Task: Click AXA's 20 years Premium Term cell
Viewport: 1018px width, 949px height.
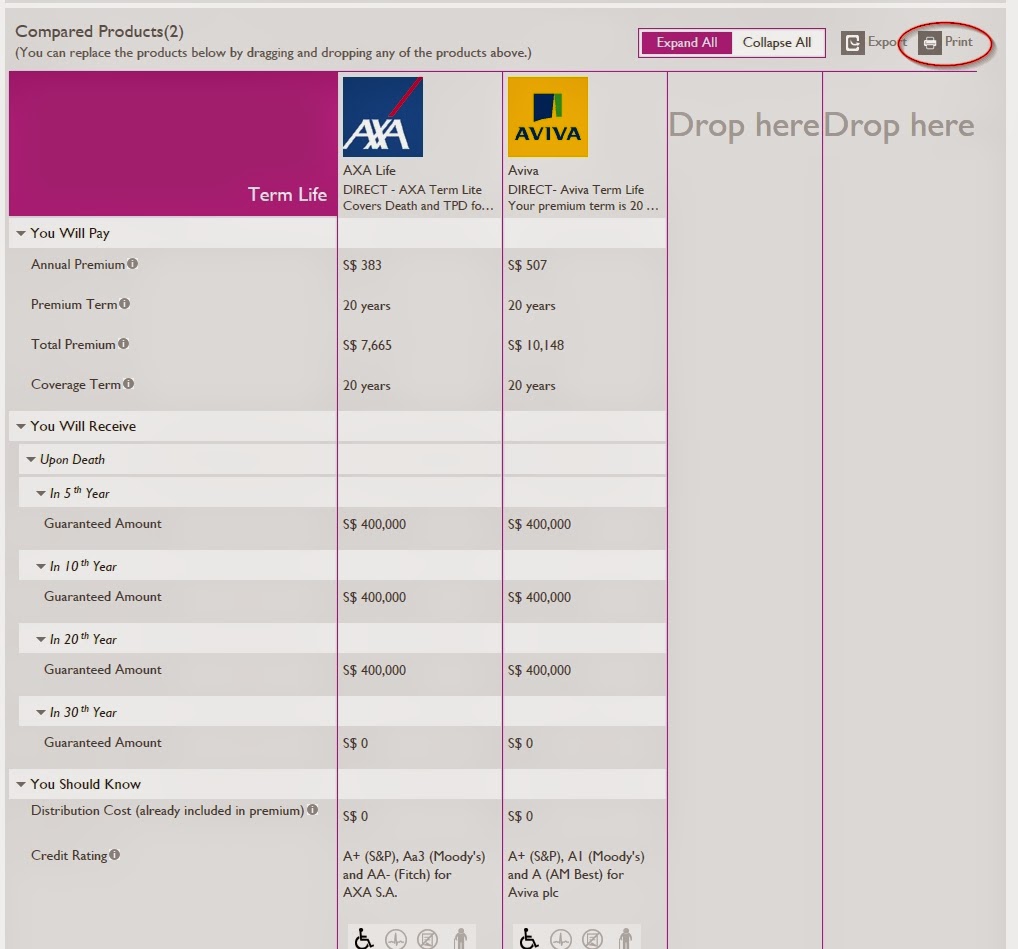Action: (x=367, y=305)
